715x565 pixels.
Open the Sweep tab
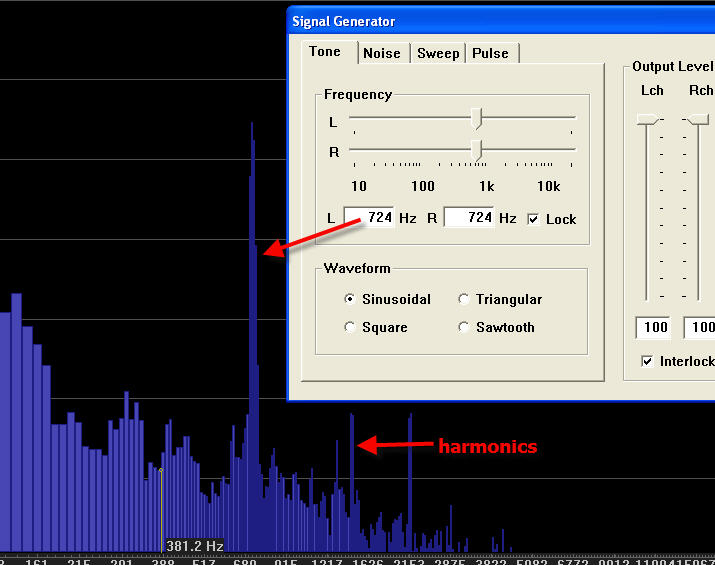438,53
